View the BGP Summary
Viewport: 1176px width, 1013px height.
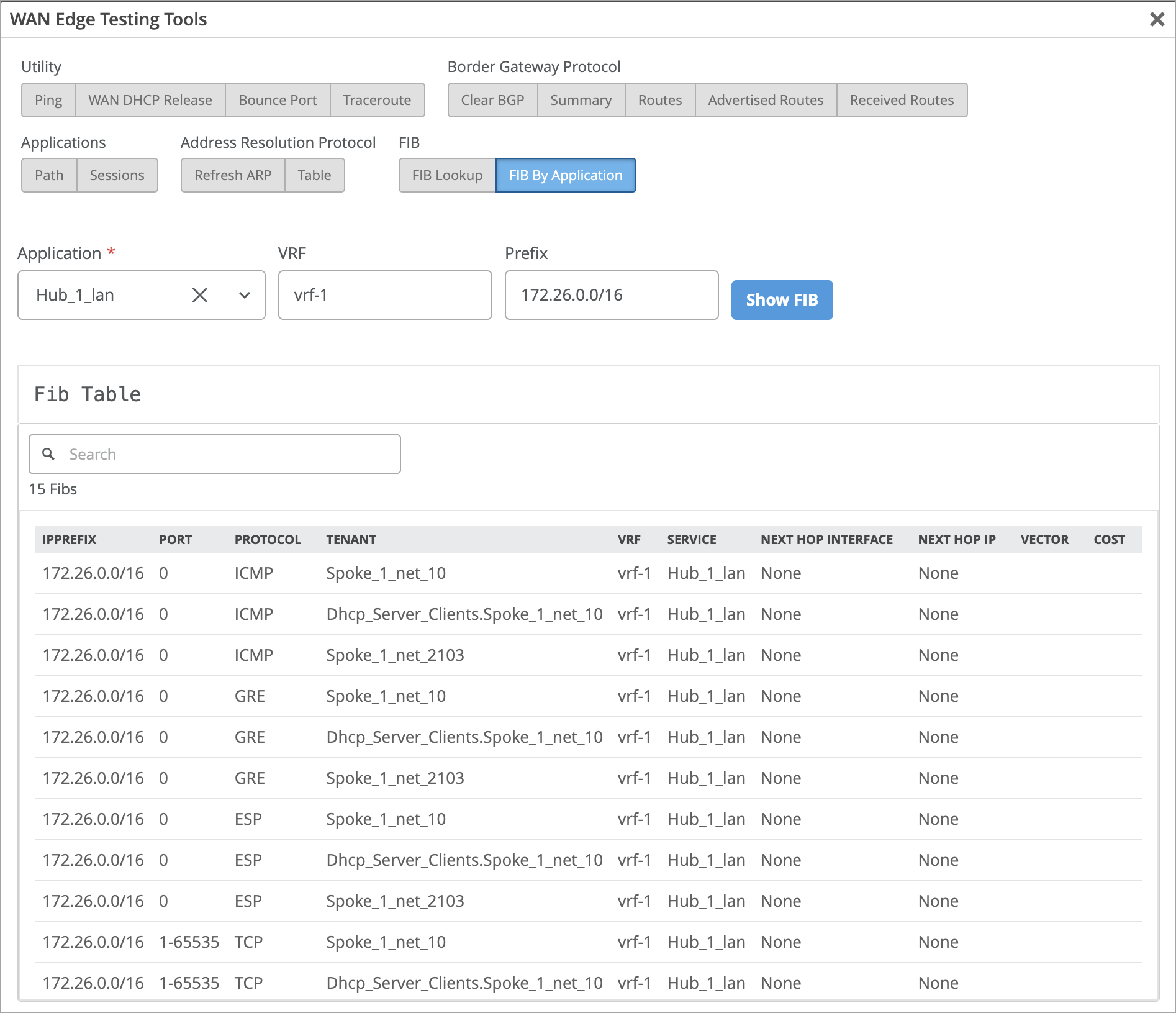tap(581, 100)
